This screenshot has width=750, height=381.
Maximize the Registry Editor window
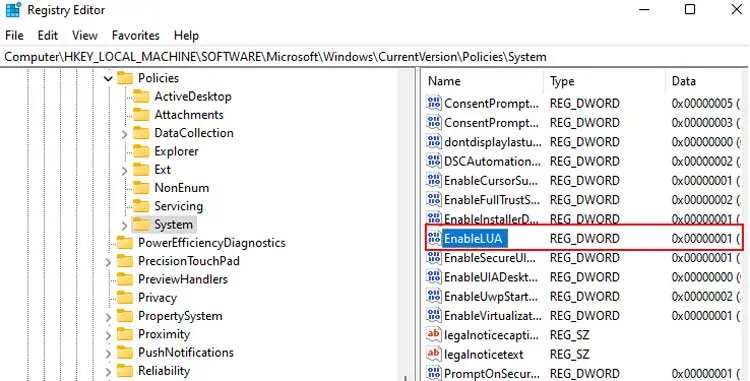690,10
